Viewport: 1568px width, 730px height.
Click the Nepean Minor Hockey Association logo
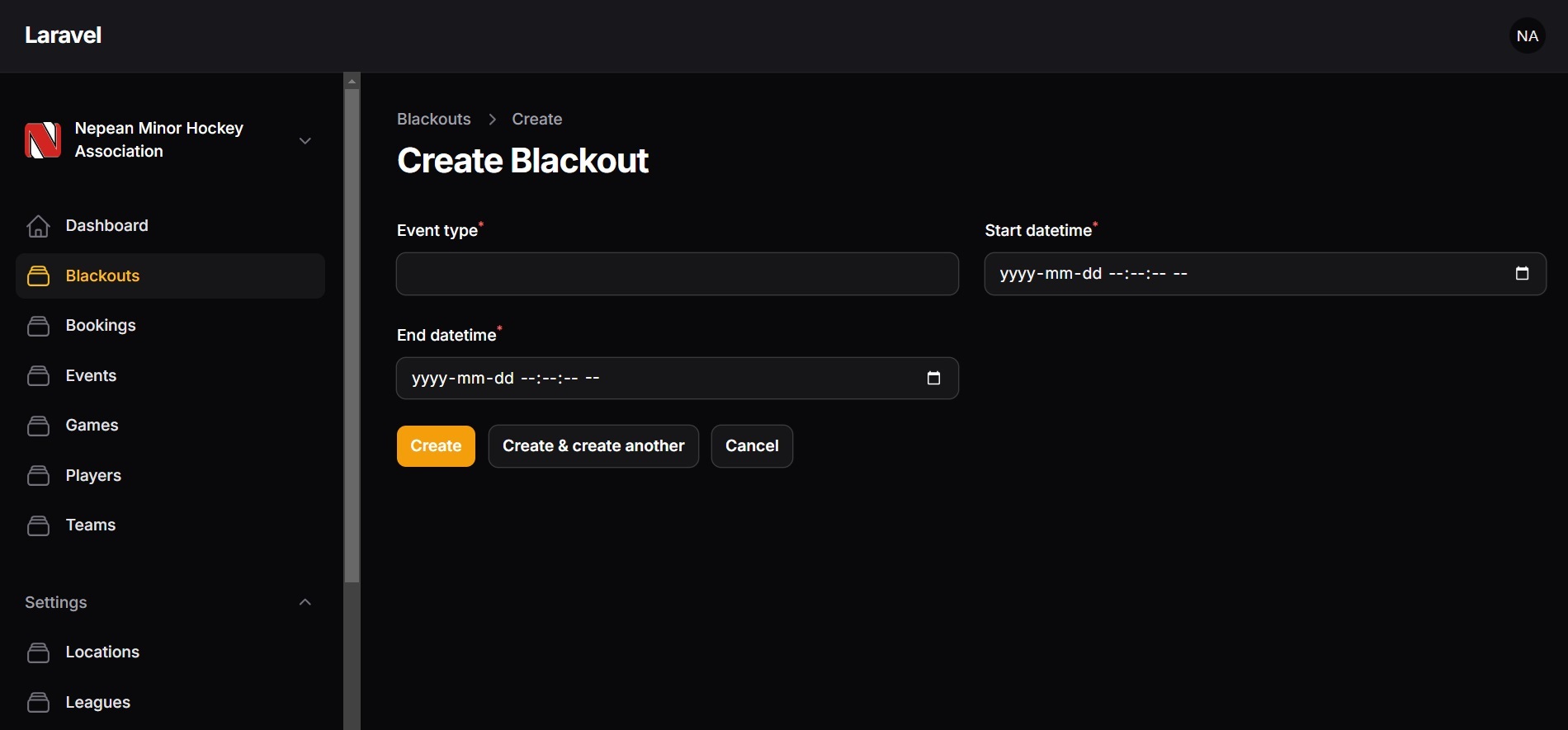coord(43,140)
